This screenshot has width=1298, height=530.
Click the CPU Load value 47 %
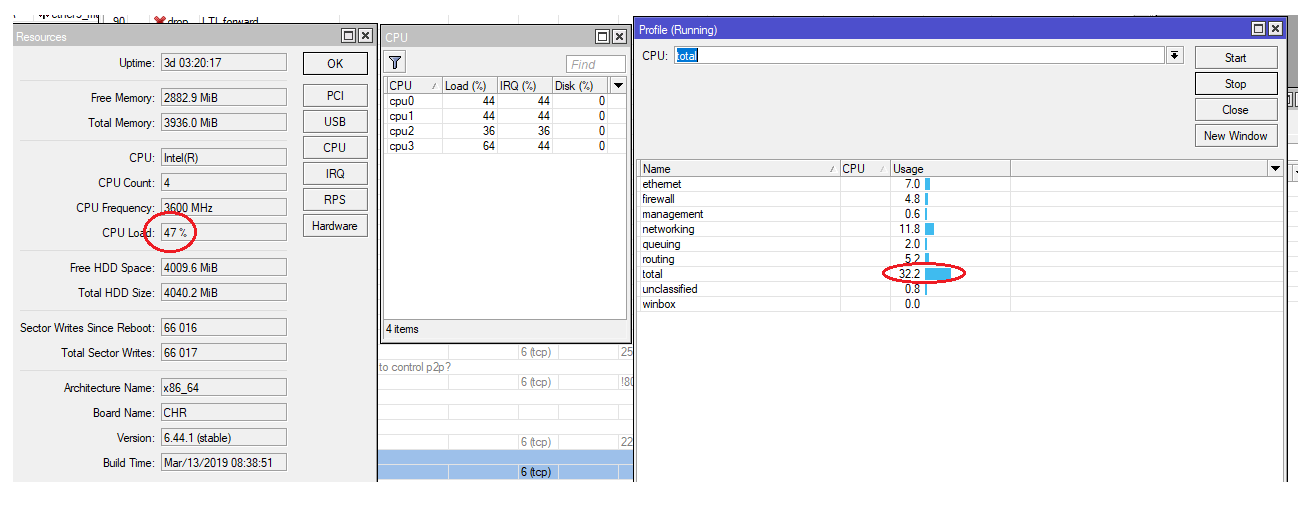(224, 232)
